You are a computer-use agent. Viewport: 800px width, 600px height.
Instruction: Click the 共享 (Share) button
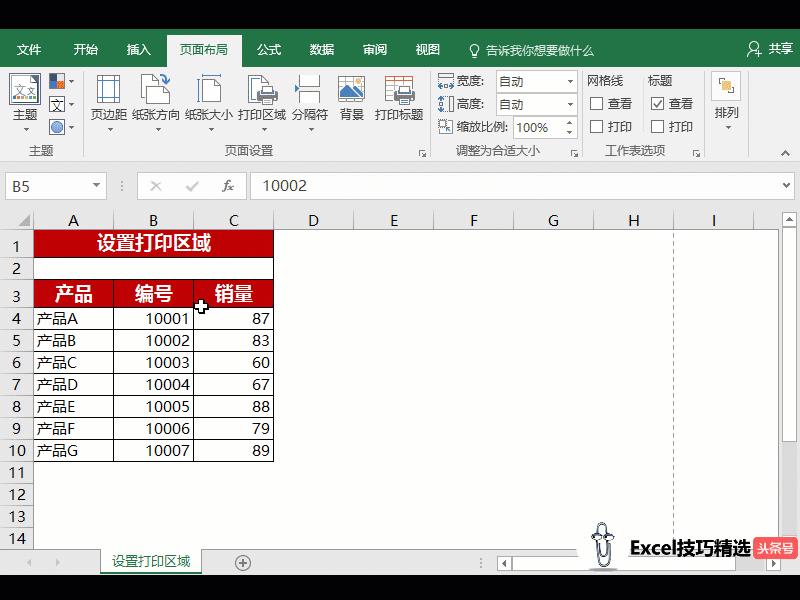tap(770, 48)
